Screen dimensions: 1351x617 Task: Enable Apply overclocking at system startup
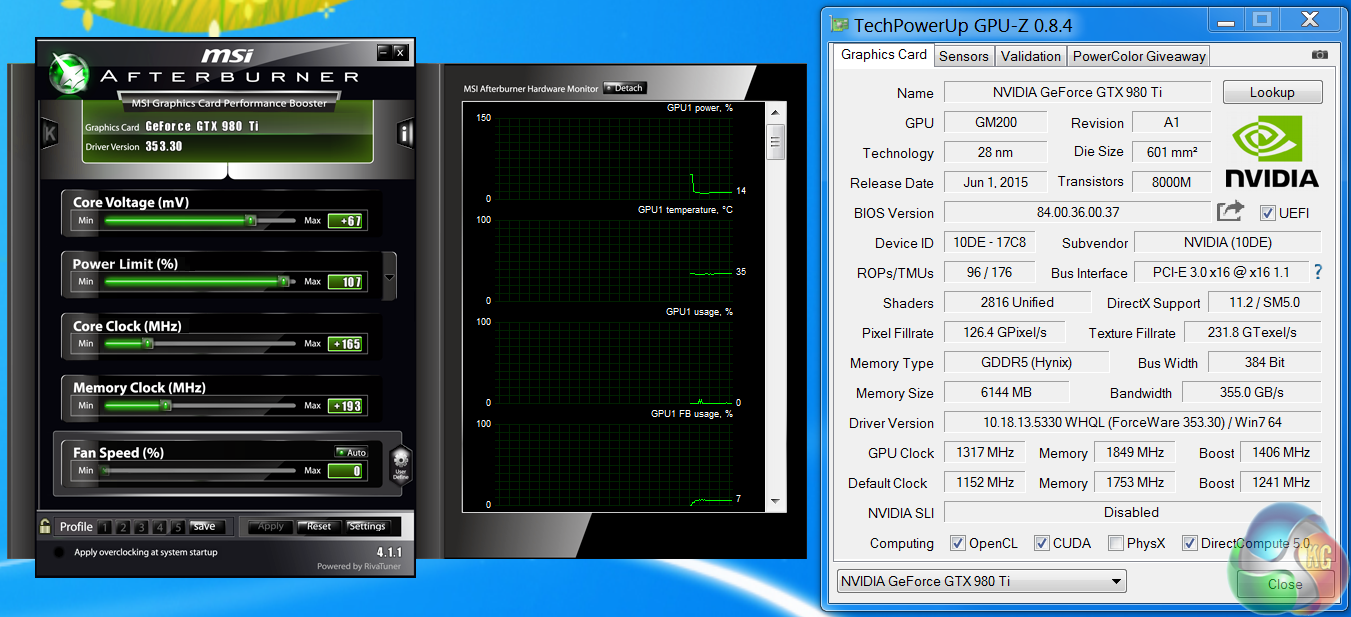pyautogui.click(x=59, y=552)
